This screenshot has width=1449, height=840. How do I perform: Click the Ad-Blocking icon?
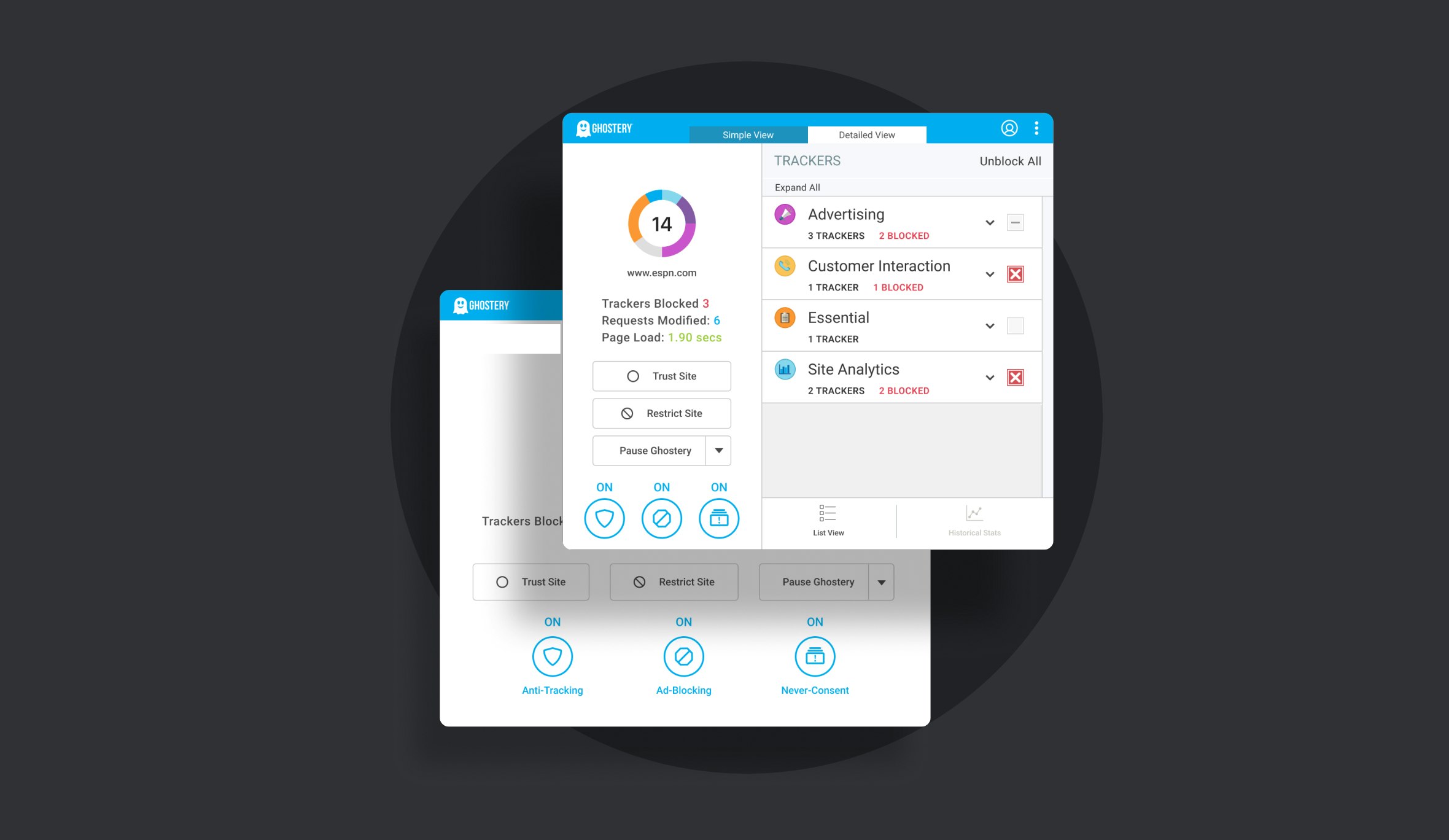tap(684, 657)
